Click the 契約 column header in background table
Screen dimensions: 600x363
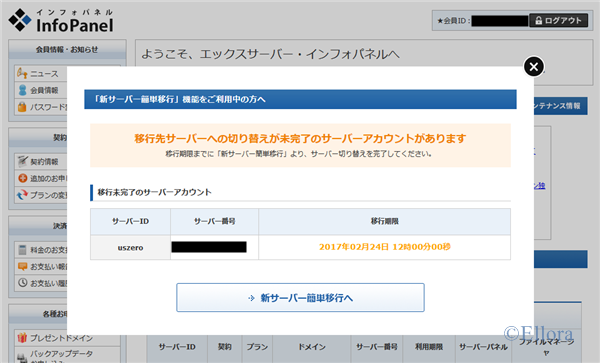225,347
